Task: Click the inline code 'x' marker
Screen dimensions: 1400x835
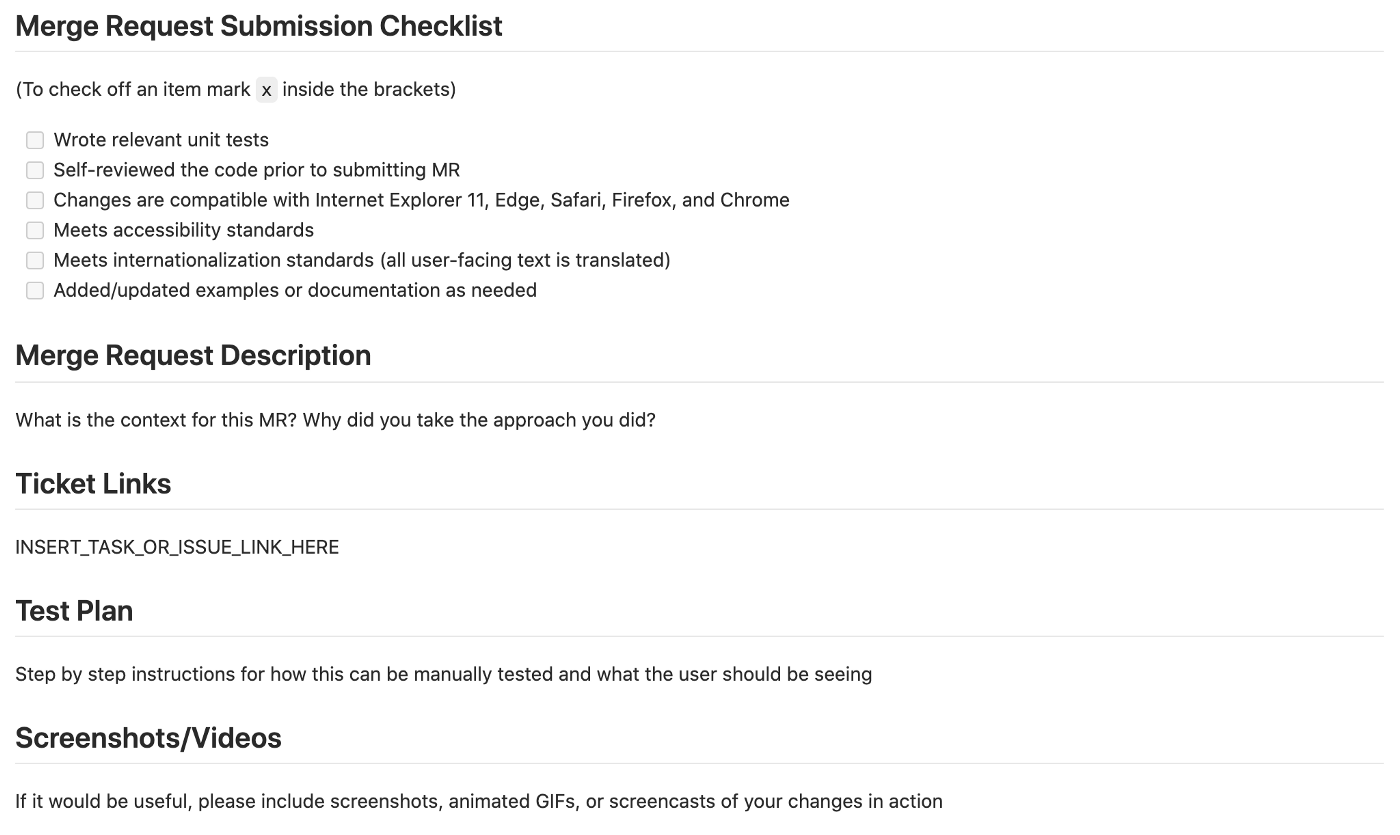Action: 266,90
